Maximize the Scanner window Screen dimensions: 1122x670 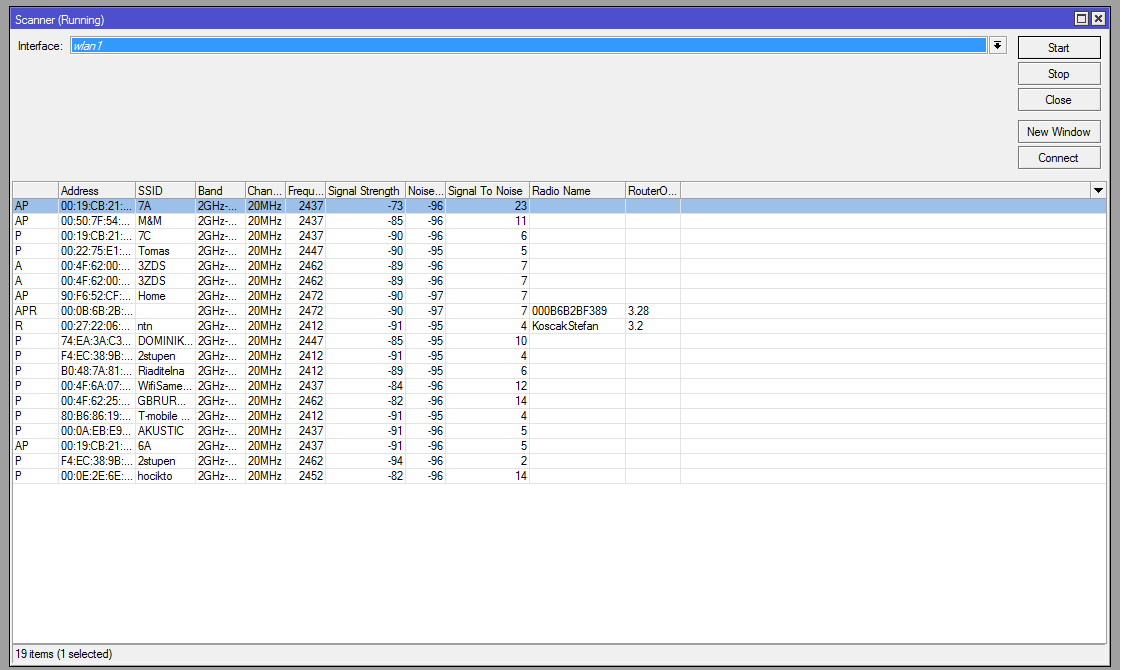pos(1081,19)
